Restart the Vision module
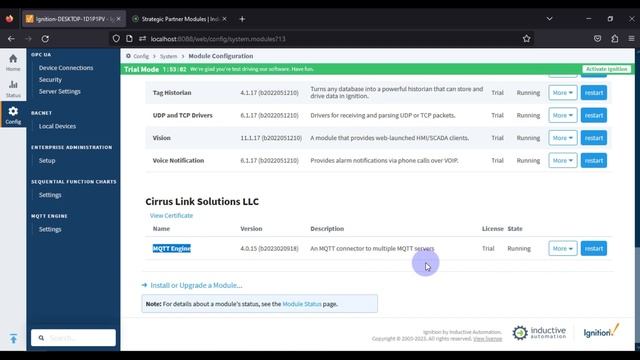The width and height of the screenshot is (640, 360). 593,138
